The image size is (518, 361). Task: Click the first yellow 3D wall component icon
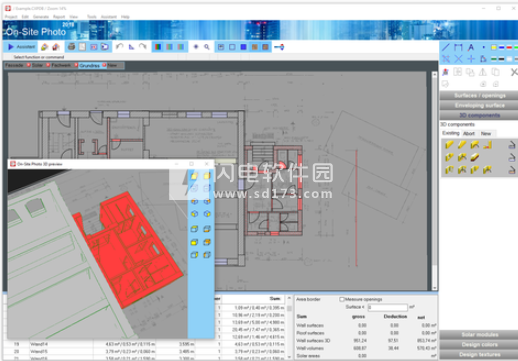coord(449,145)
